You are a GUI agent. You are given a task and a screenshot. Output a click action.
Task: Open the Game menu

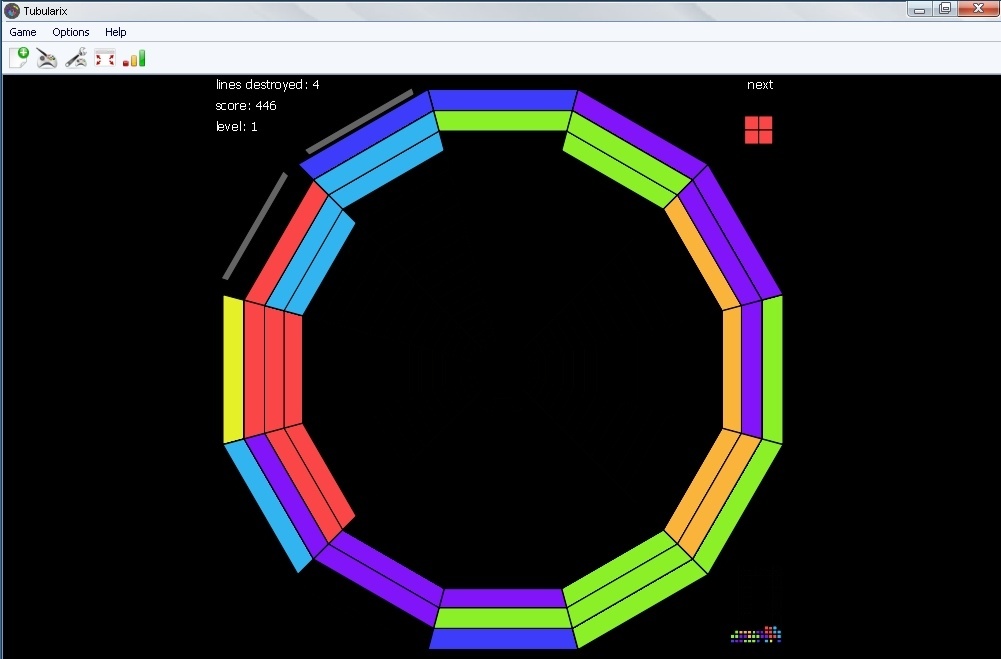[23, 32]
